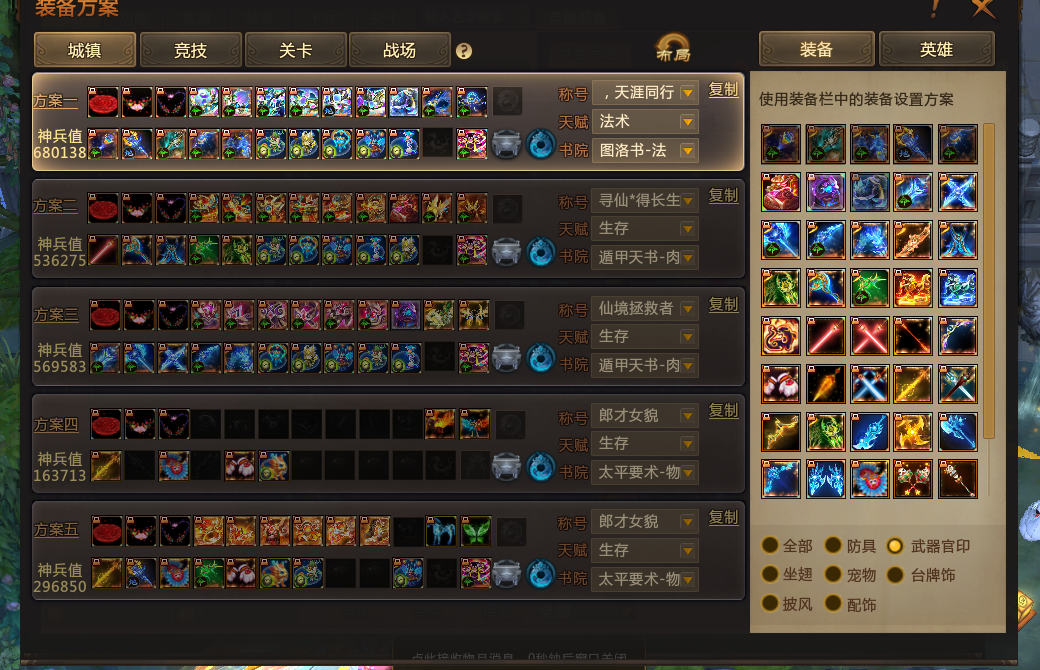
Task: Select the green butterfly wings in 方案五
Action: [x=476, y=531]
